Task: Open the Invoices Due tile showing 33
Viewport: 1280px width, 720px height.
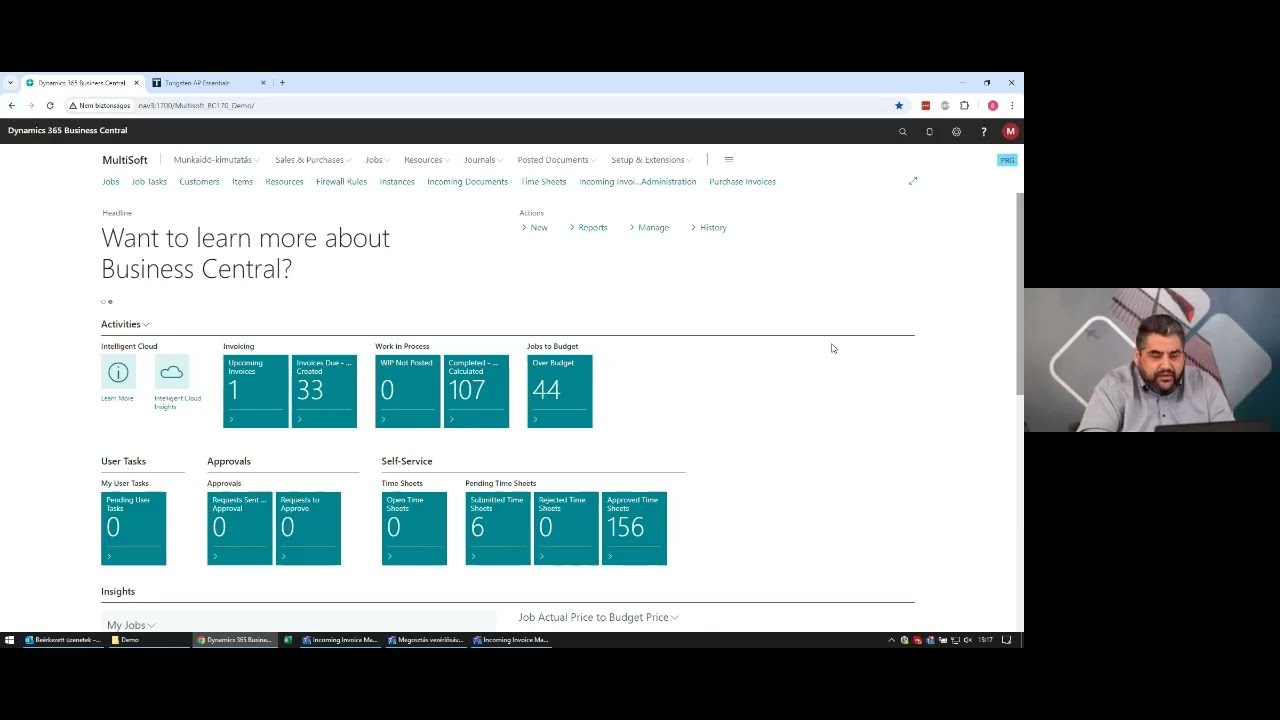Action: [x=324, y=391]
